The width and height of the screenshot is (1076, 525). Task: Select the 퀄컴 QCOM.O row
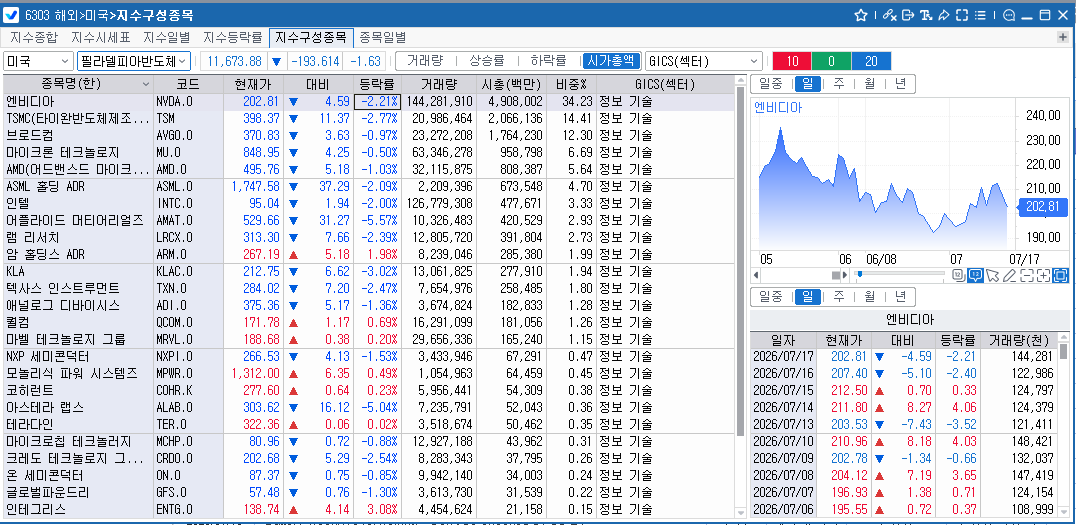[x=369, y=322]
